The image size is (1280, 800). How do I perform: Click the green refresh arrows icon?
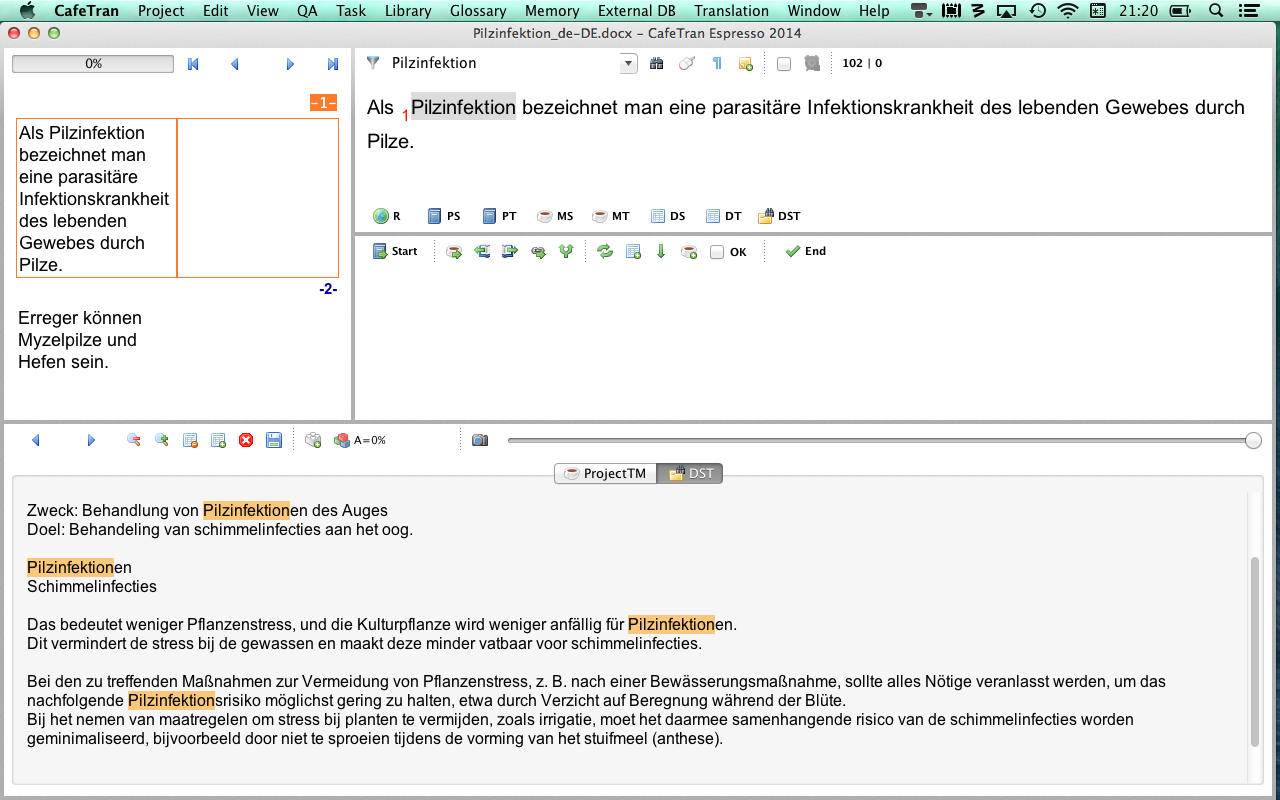tap(605, 252)
